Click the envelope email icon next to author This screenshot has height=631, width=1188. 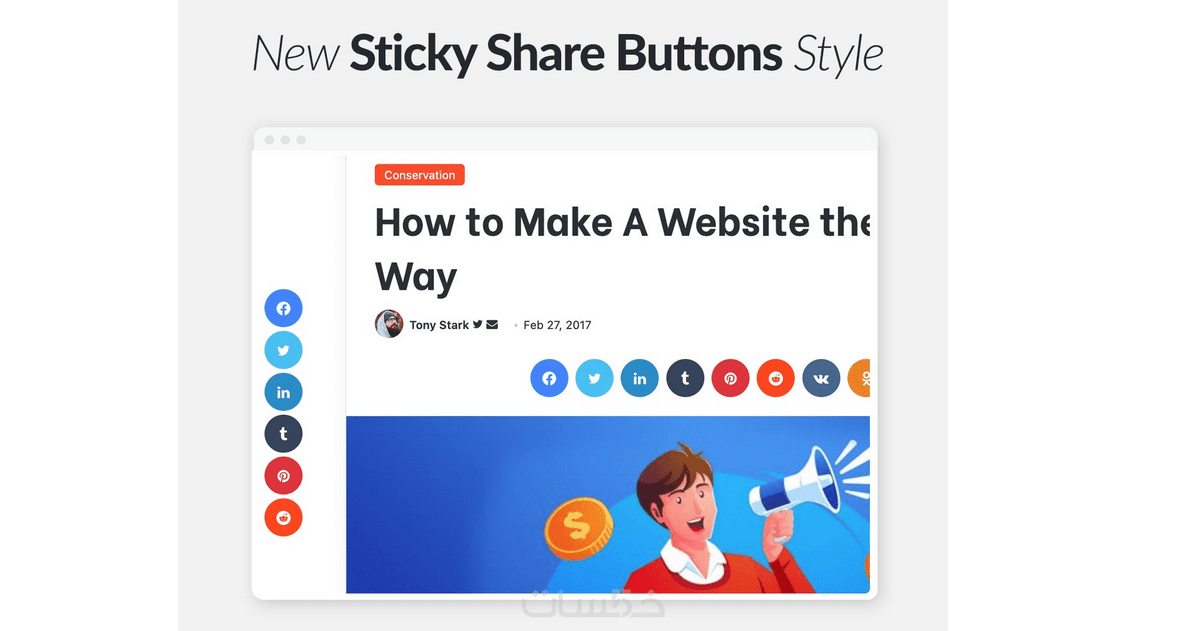point(492,324)
